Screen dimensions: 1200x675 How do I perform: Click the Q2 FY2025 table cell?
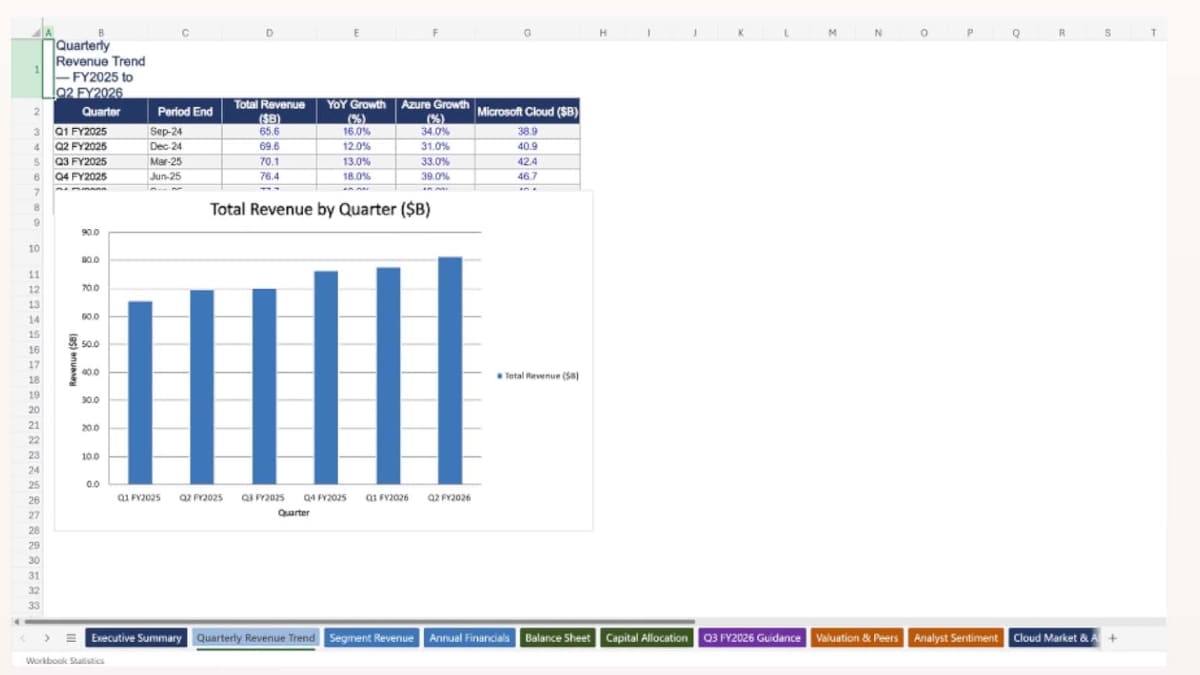[x=100, y=146]
